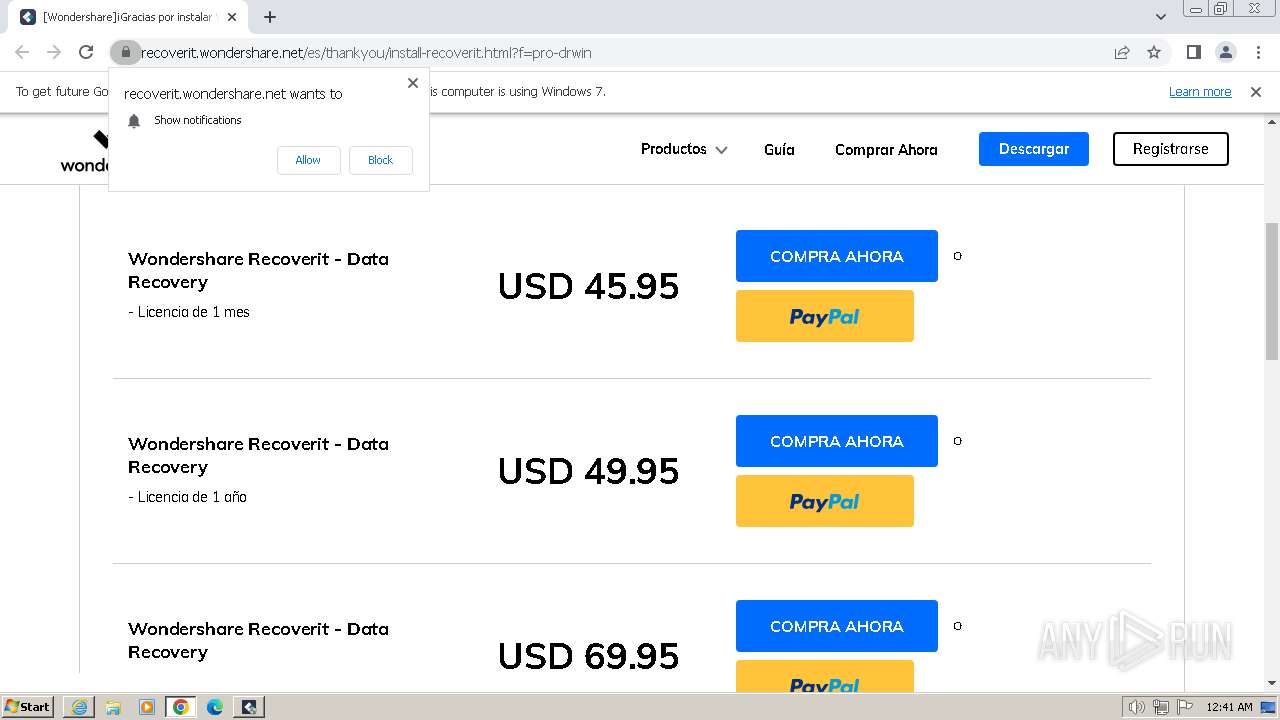Click COMPRA AHORA for USD 49.95 license
The width and height of the screenshot is (1280, 720).
pos(837,441)
